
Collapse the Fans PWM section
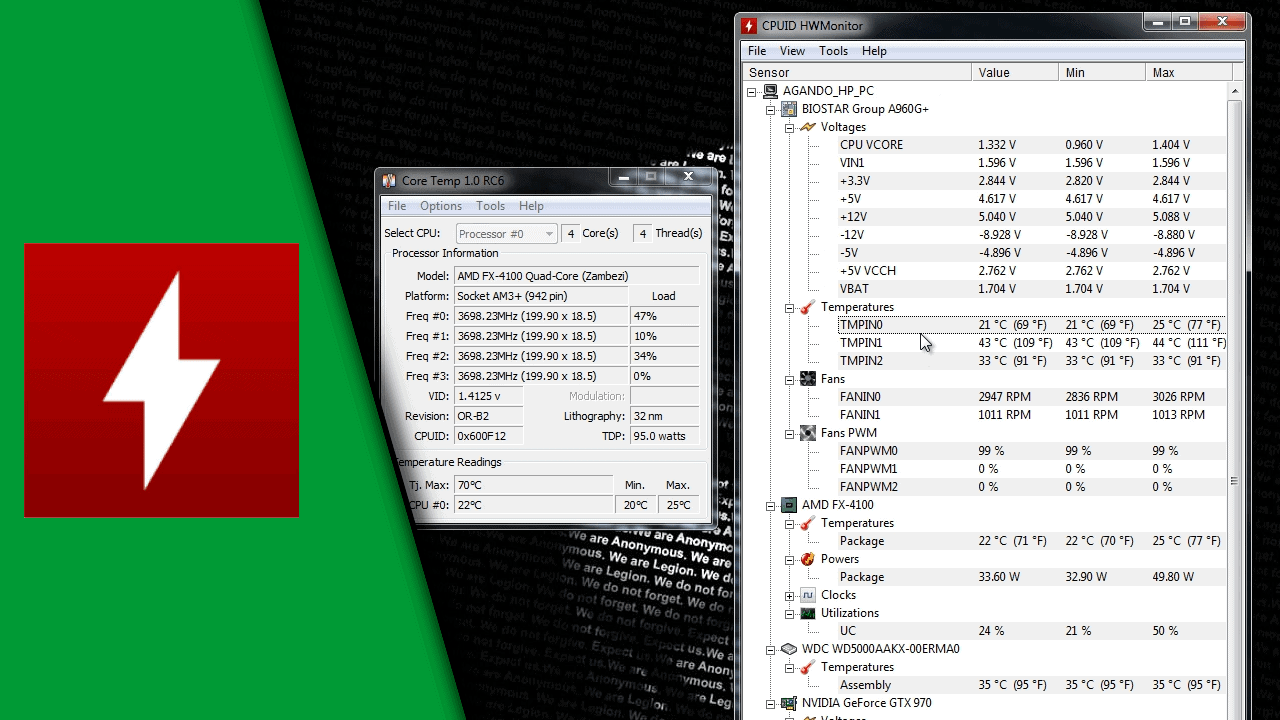coord(790,433)
